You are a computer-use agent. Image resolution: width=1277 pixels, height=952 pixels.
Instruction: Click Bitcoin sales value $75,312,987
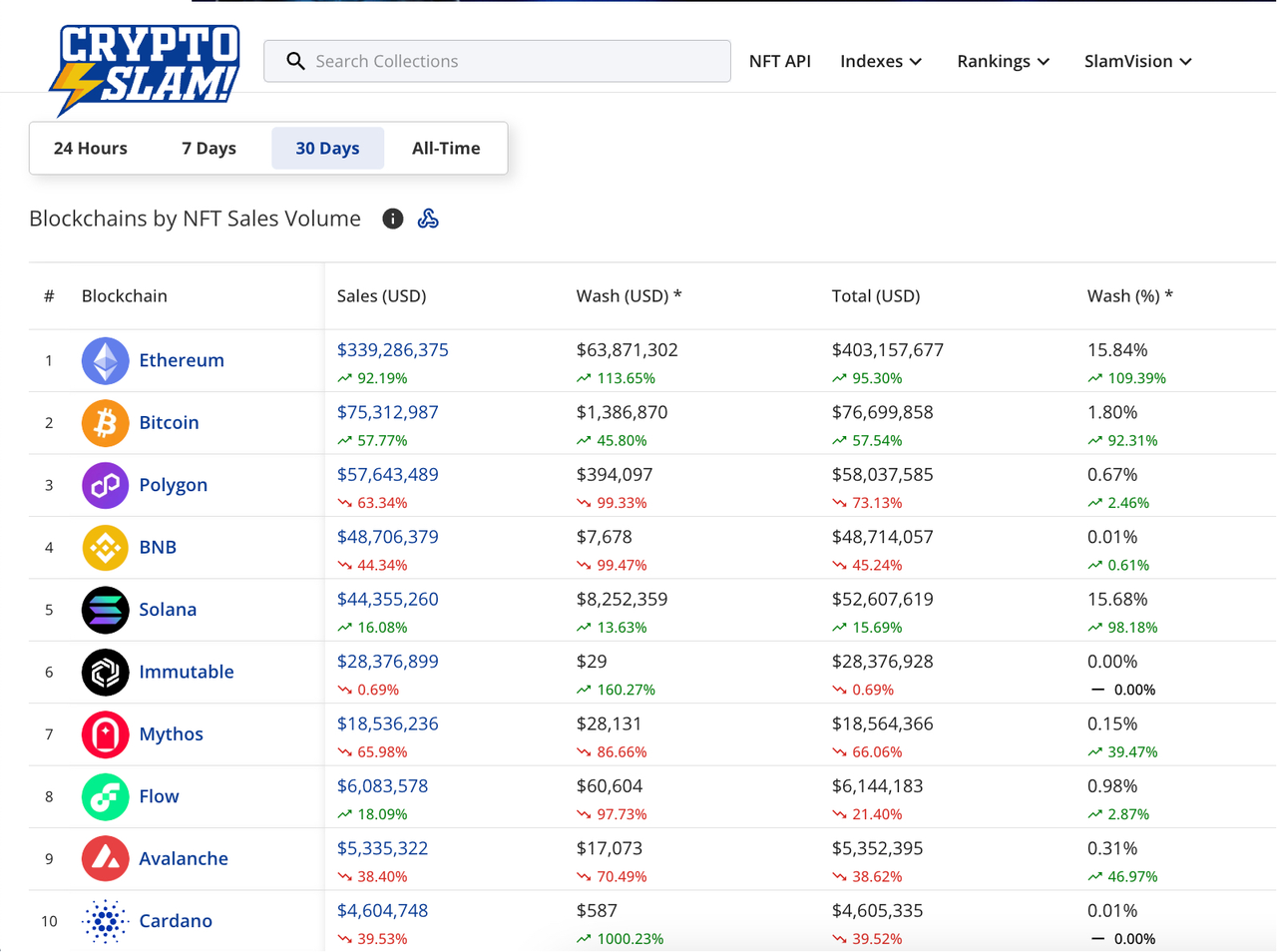(x=388, y=412)
